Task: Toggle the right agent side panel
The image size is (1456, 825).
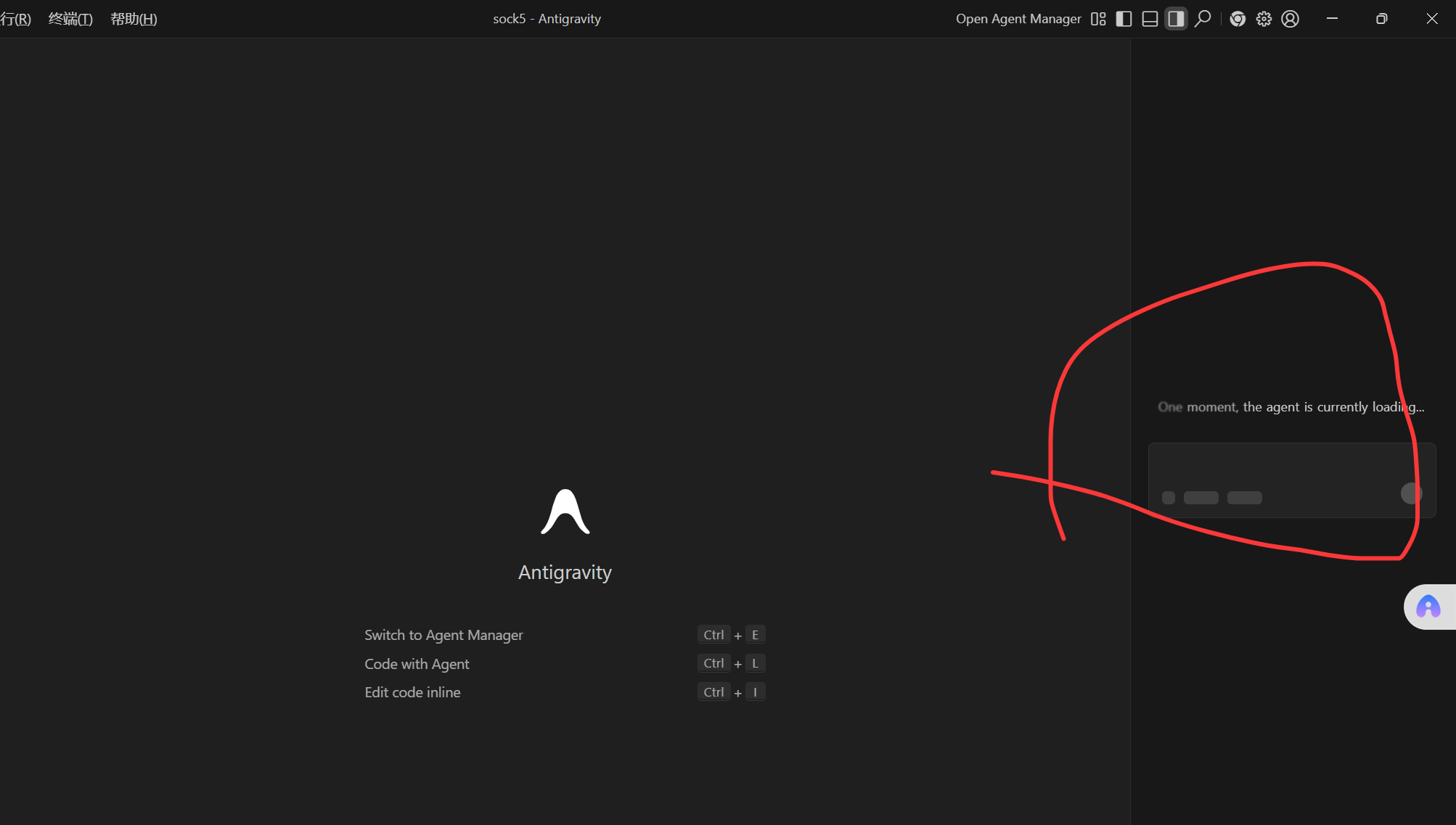Action: tap(1176, 19)
